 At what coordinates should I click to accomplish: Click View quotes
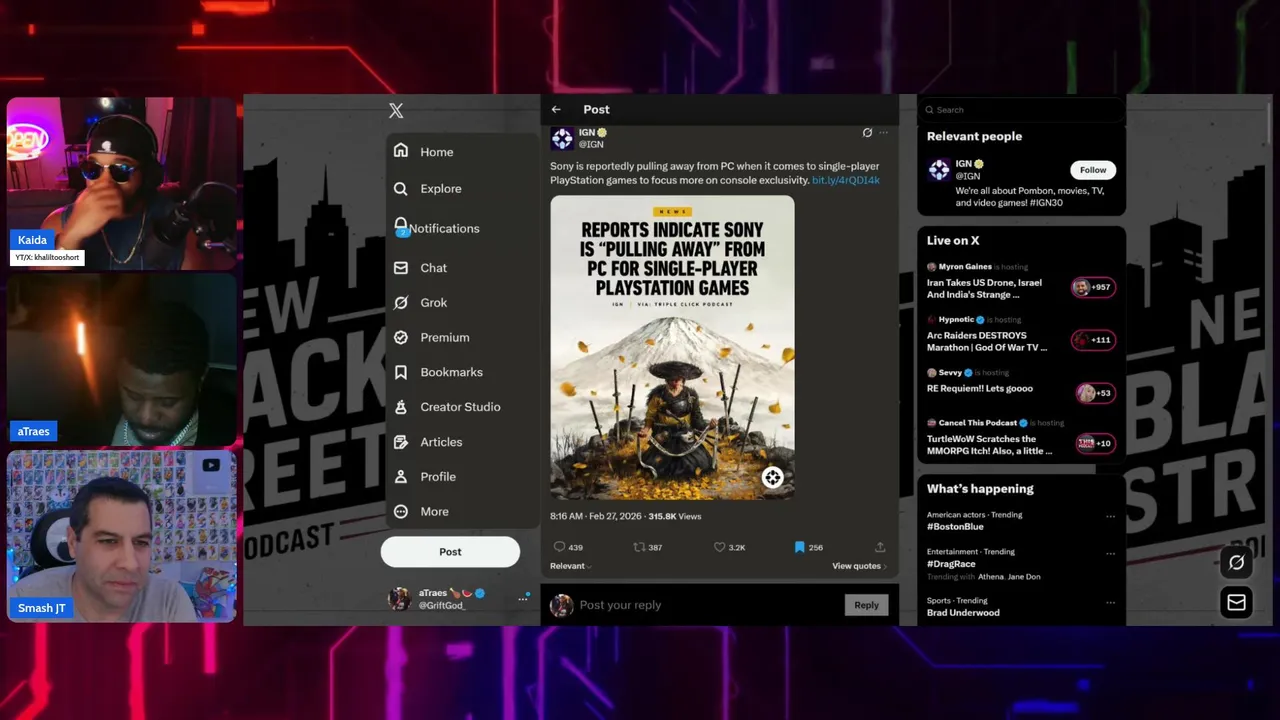tap(859, 566)
